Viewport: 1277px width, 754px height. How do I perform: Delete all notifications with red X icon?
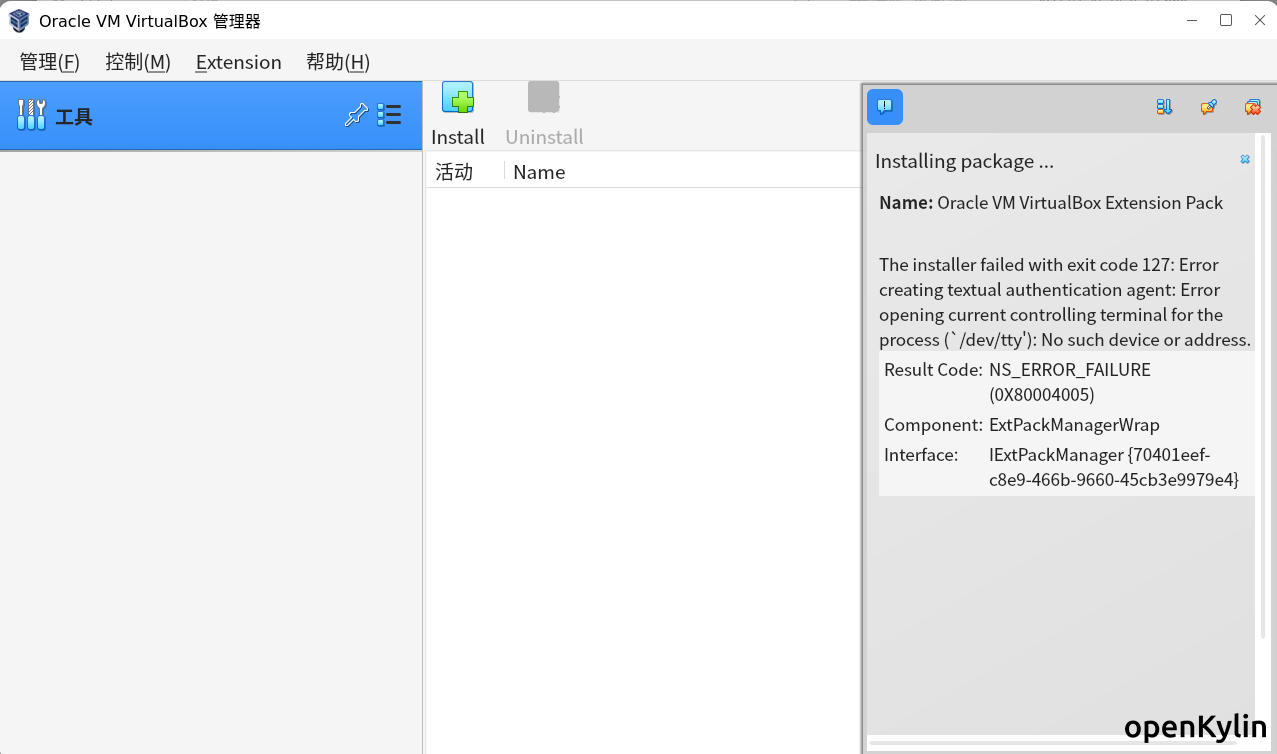(x=1252, y=107)
